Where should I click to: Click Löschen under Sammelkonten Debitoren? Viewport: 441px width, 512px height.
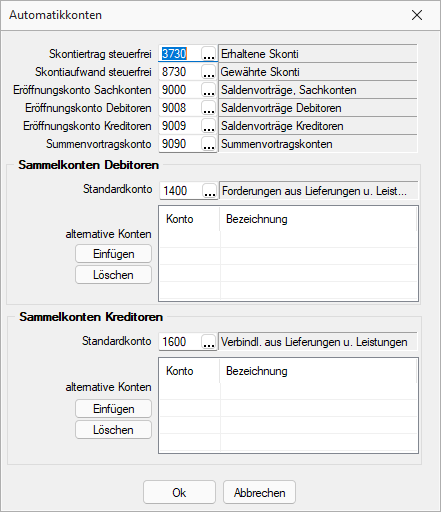coord(113,275)
